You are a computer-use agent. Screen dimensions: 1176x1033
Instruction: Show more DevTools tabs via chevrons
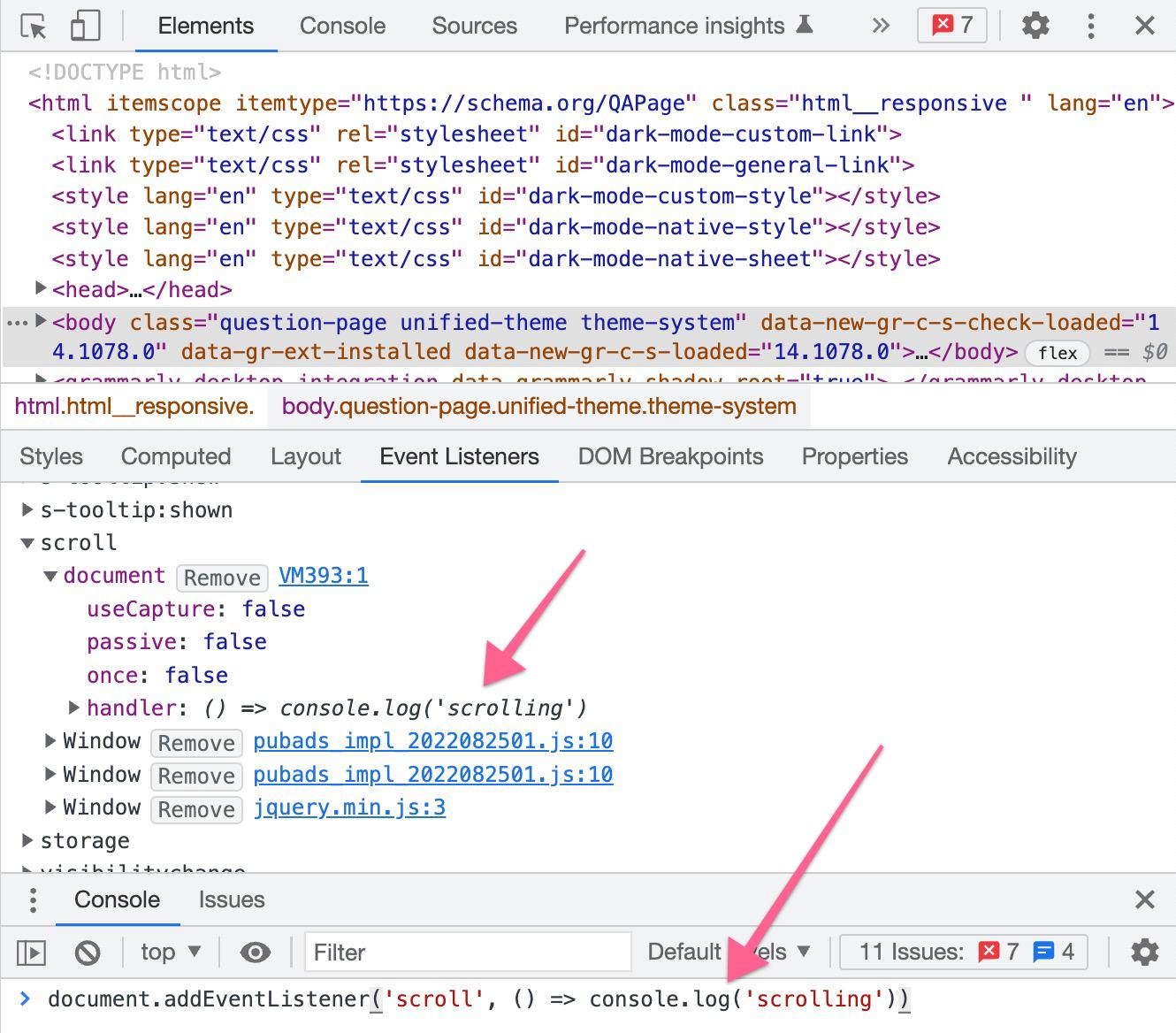coord(880,26)
